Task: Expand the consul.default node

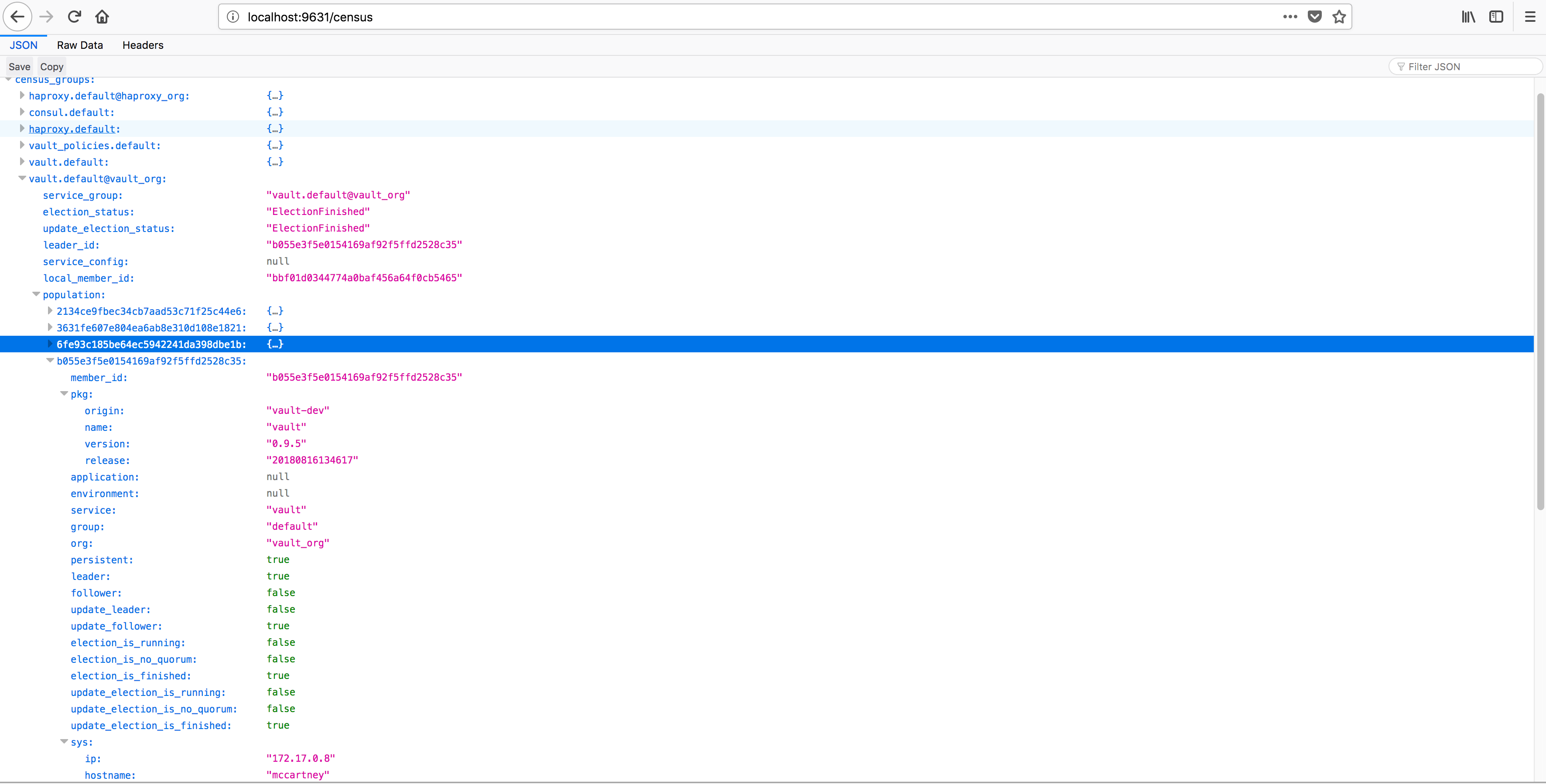Action: tap(22, 112)
